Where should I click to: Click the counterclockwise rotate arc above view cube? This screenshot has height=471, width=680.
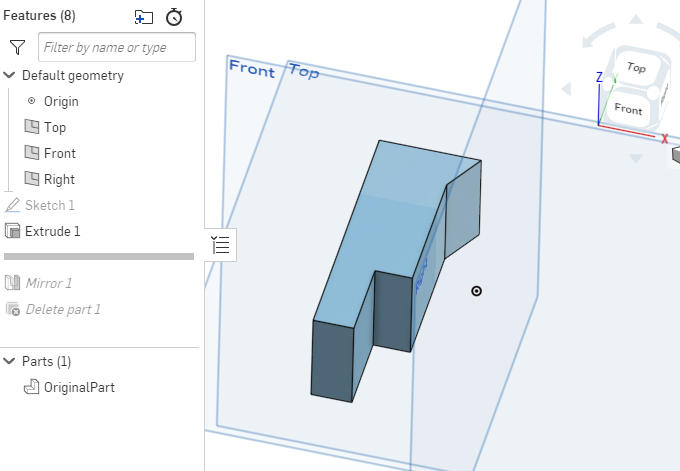click(x=596, y=36)
